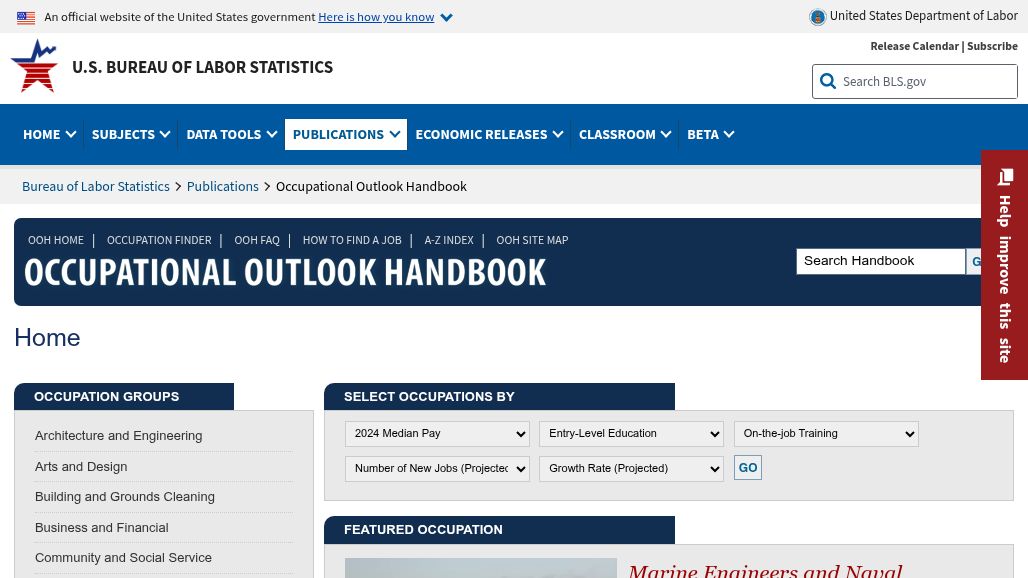Open Marine Engineers and Naval featured link
Screen dimensions: 1028x578
[x=765, y=571]
